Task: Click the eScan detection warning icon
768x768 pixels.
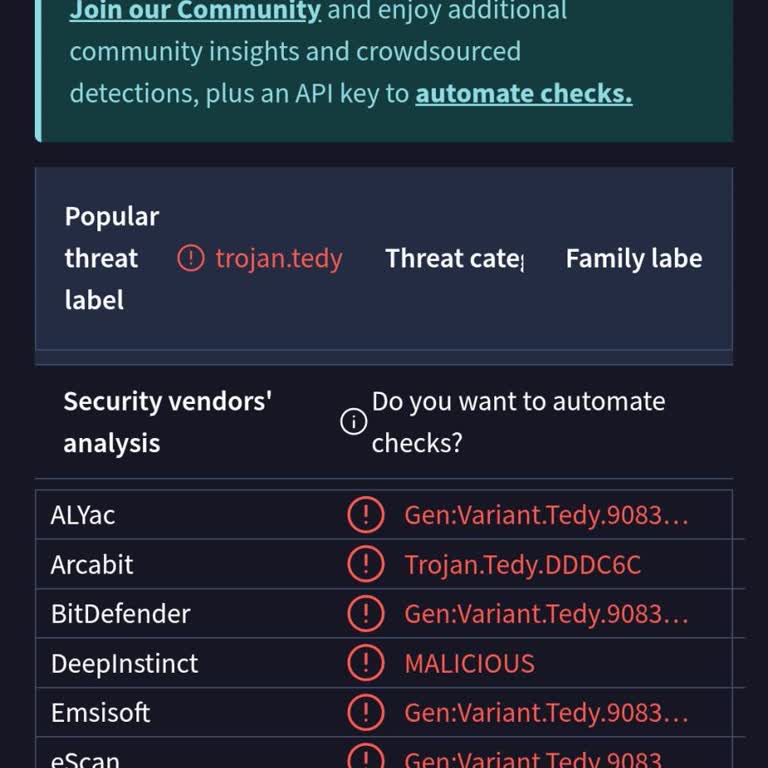Action: [x=366, y=757]
